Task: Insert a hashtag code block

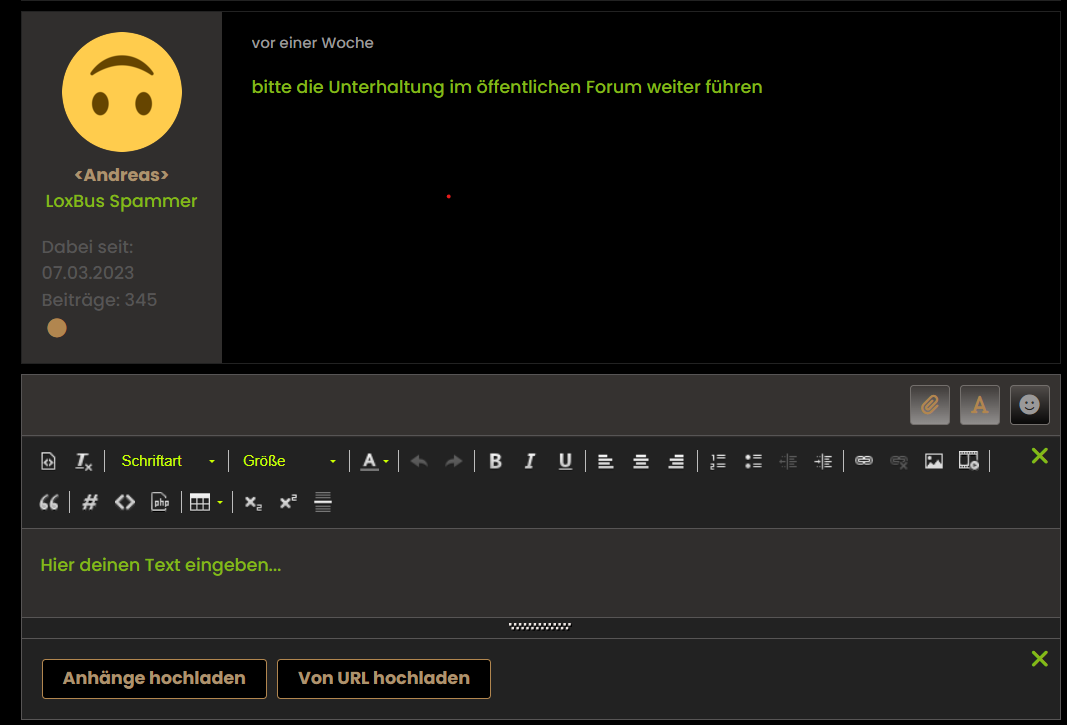Action: coord(89,501)
